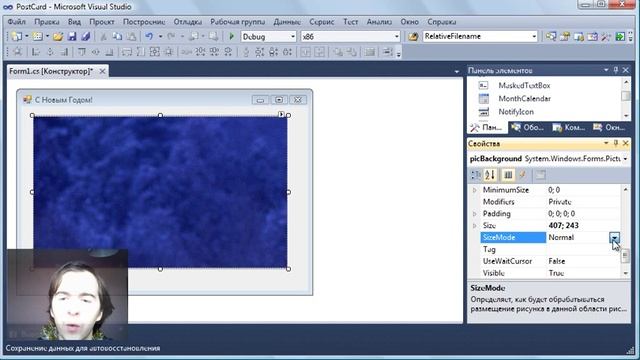Click the toolbox vertical scrollbar thumb
The height and width of the screenshot is (360, 640).
[625, 96]
